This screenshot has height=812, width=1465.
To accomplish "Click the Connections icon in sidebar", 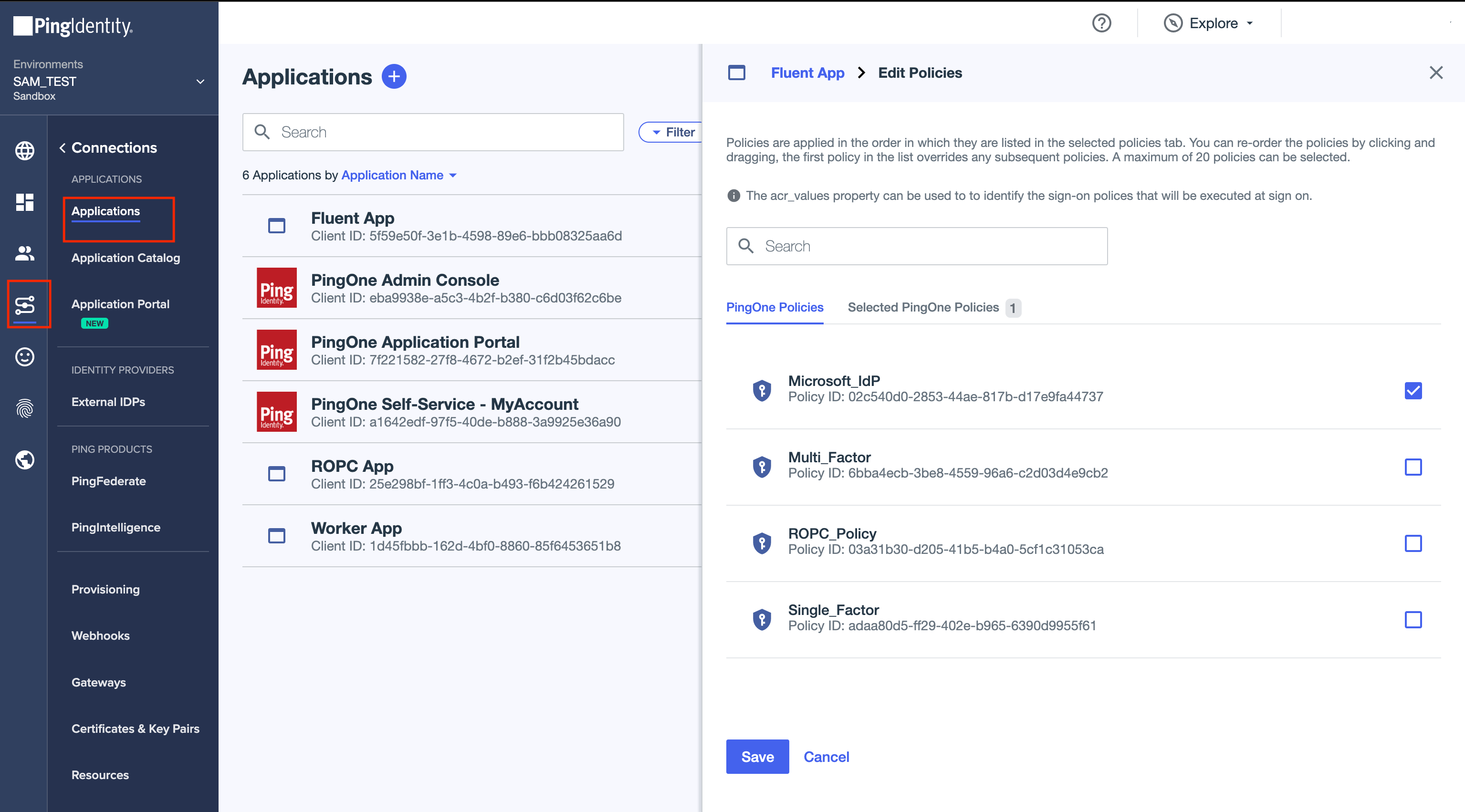I will 25,305.
